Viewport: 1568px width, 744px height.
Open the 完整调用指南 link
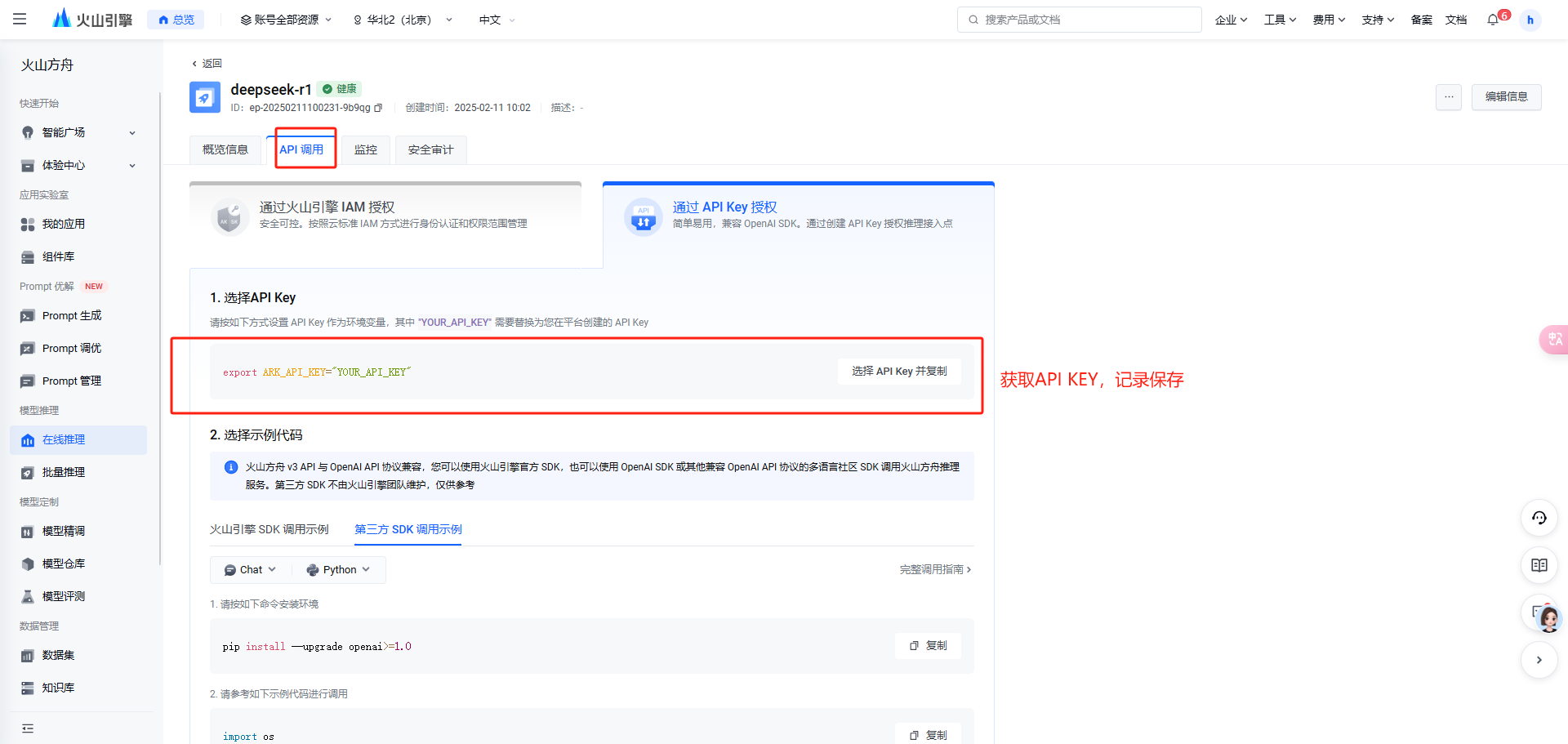(936, 569)
